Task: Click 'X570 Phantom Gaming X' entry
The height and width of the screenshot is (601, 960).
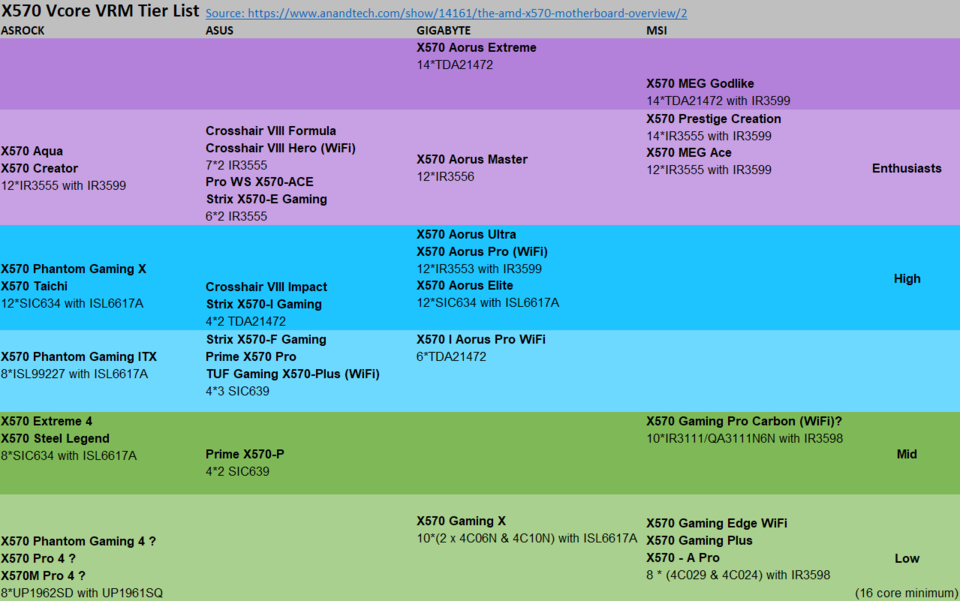Action: tap(73, 269)
